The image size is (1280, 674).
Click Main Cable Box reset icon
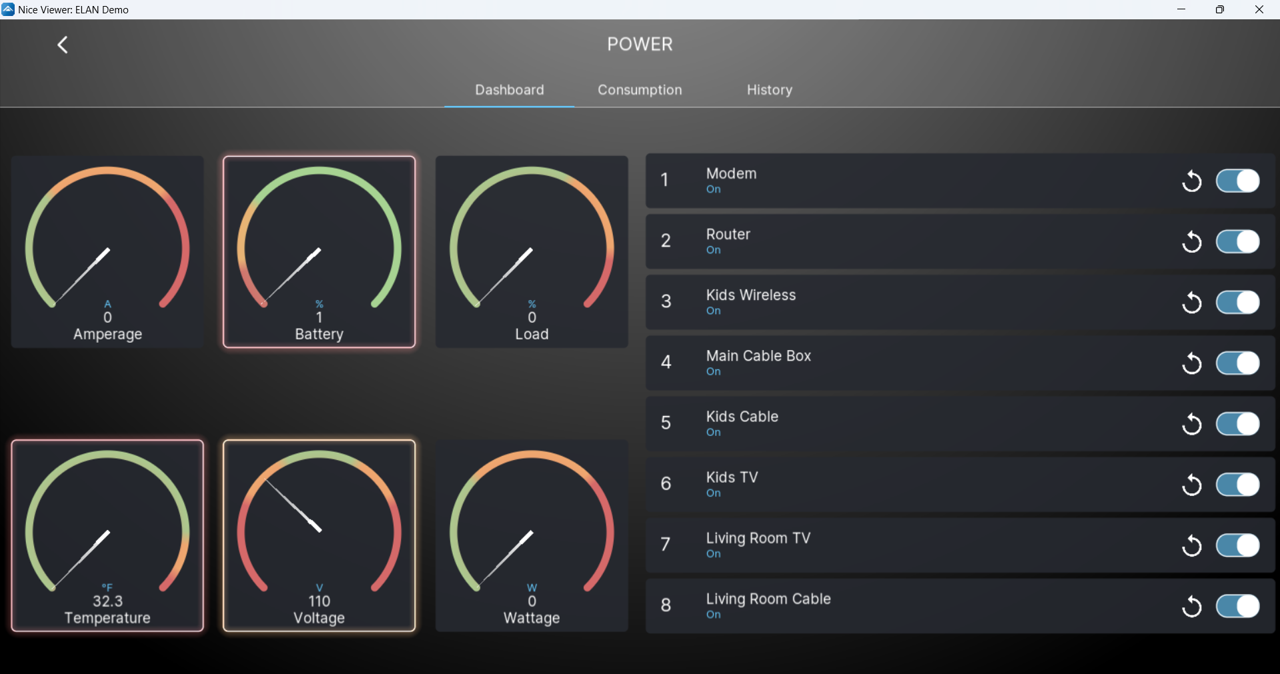(1191, 364)
